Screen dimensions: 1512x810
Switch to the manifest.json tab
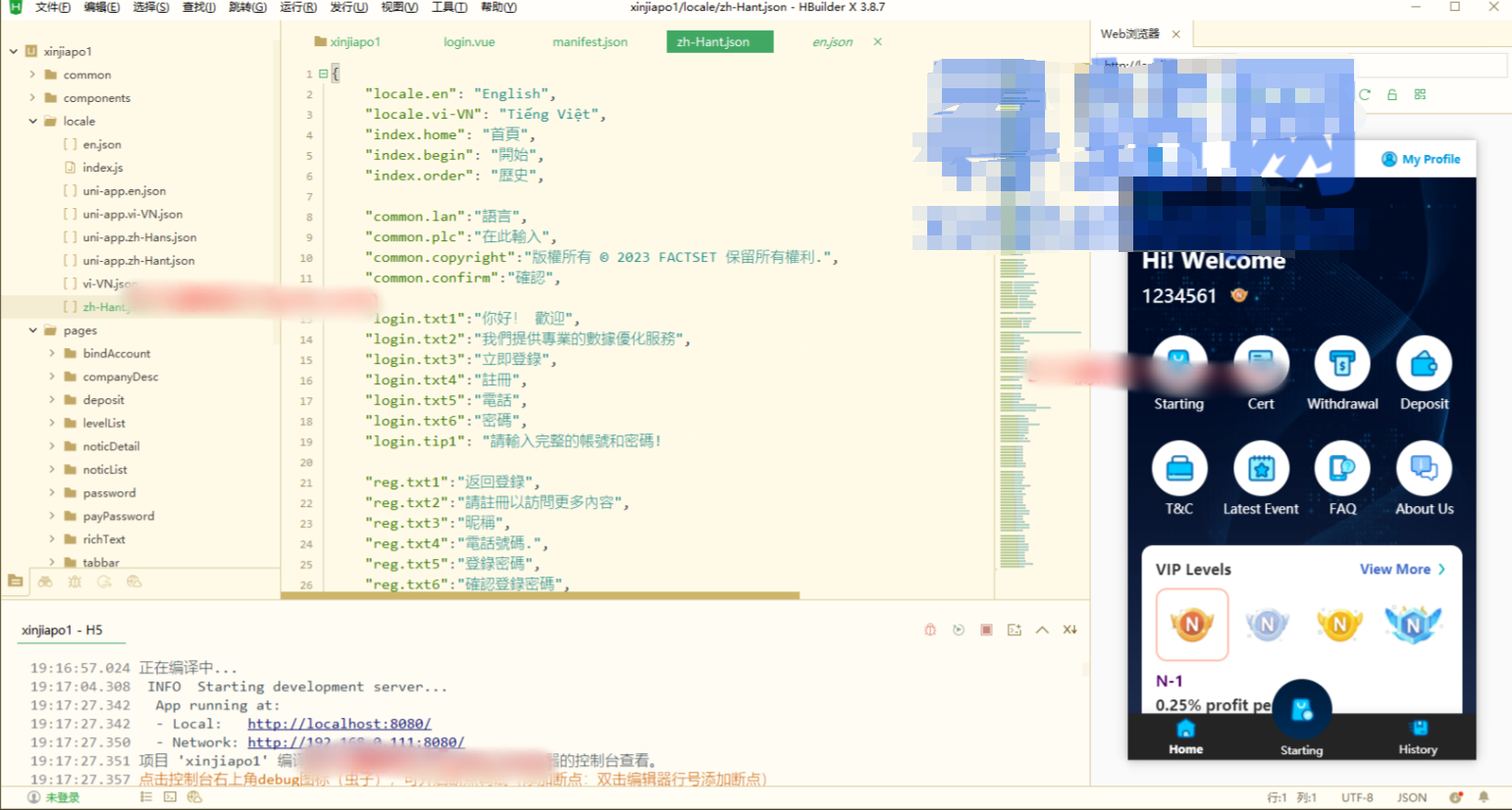pyautogui.click(x=590, y=42)
